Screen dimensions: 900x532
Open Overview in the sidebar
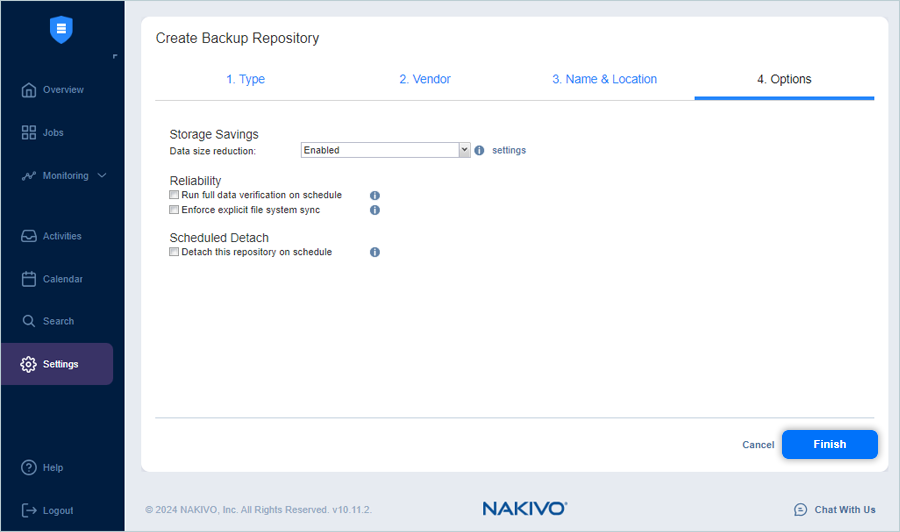pyautogui.click(x=63, y=90)
